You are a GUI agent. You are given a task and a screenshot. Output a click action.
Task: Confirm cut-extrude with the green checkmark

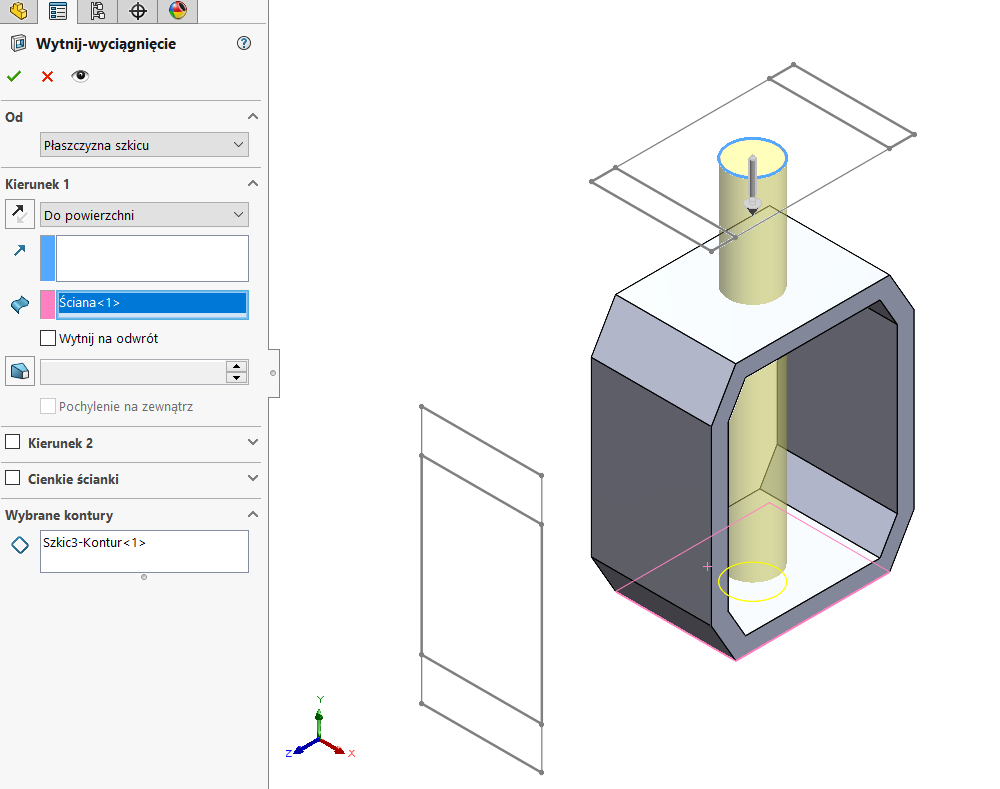pyautogui.click(x=14, y=76)
